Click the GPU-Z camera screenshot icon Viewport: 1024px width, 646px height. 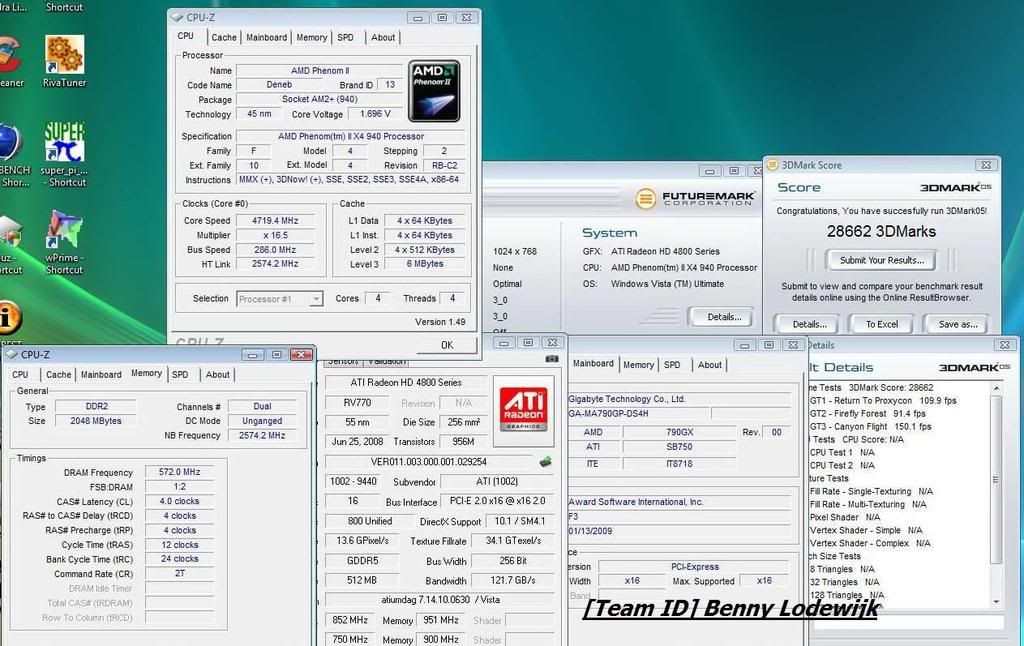point(552,358)
